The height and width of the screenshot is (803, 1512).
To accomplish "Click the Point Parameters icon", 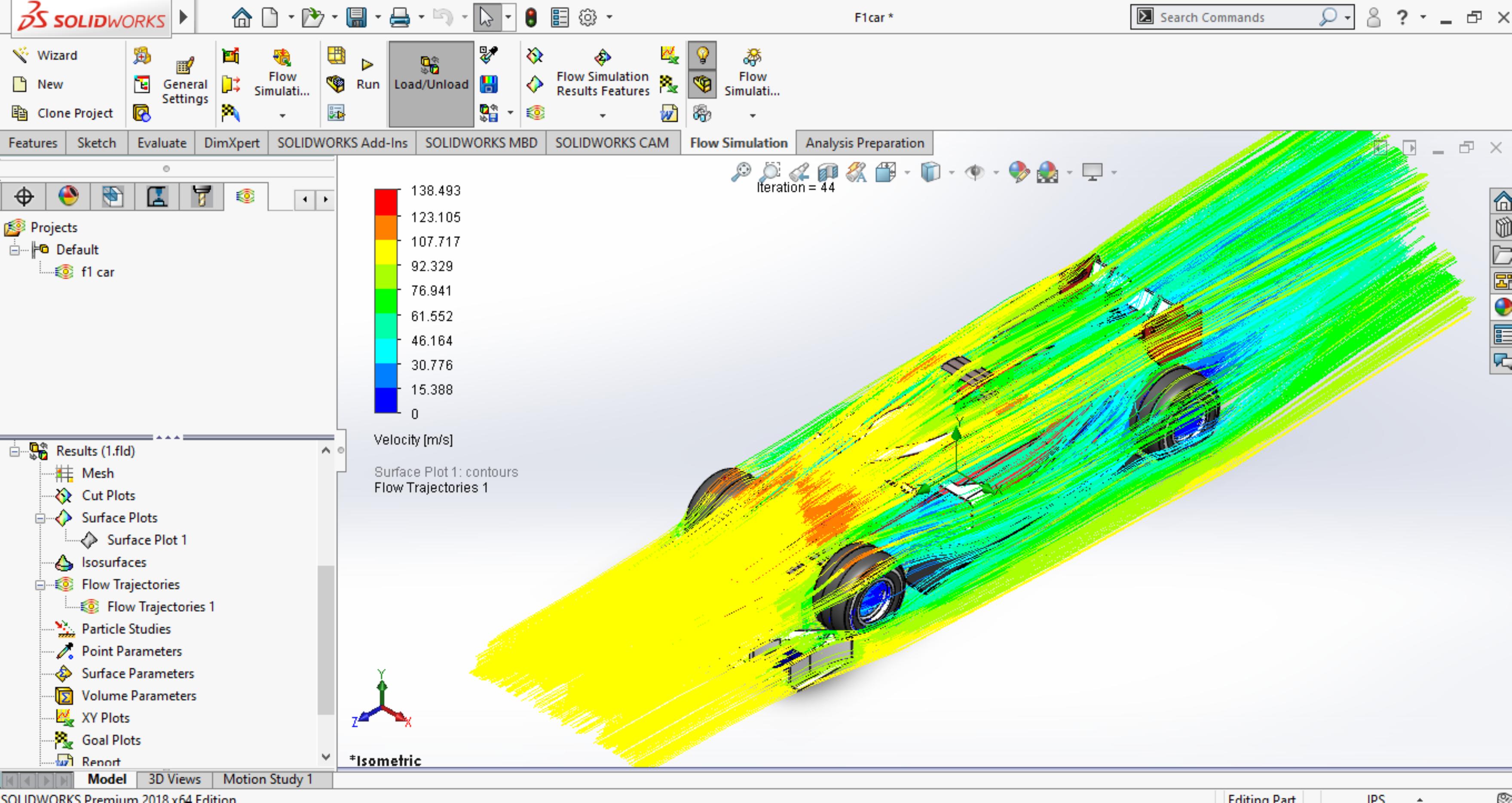I will pyautogui.click(x=64, y=651).
